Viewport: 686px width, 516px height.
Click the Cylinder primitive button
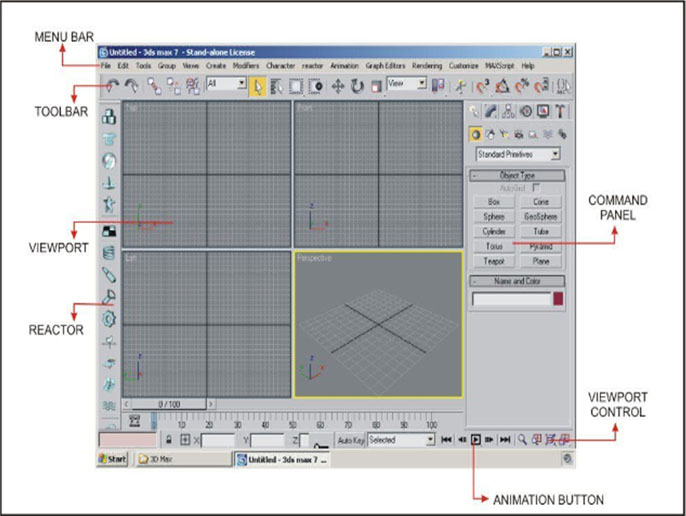(x=494, y=232)
